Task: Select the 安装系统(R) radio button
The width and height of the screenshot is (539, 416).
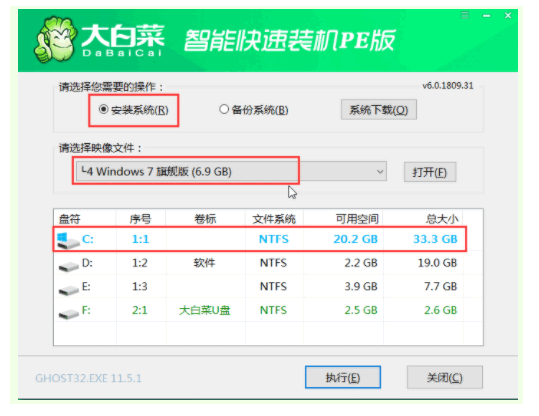Action: (134, 110)
